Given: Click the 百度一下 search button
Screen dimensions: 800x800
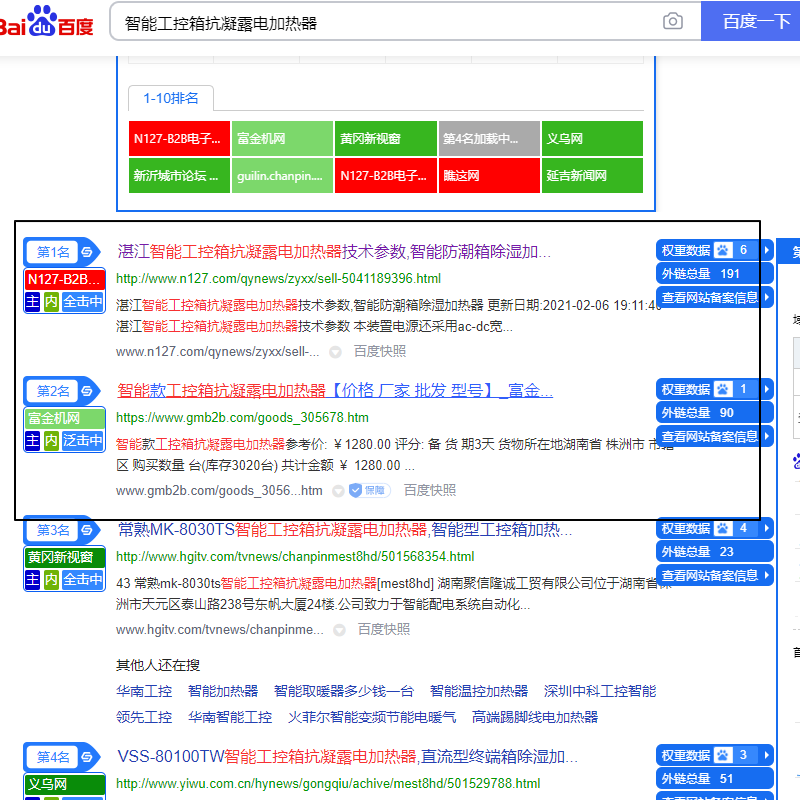Looking at the screenshot, I should click(751, 21).
